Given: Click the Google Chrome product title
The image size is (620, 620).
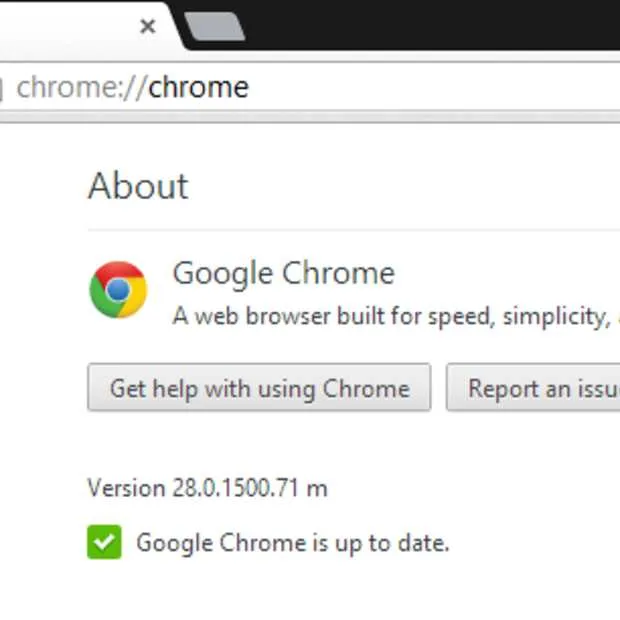Looking at the screenshot, I should pyautogui.click(x=284, y=274).
